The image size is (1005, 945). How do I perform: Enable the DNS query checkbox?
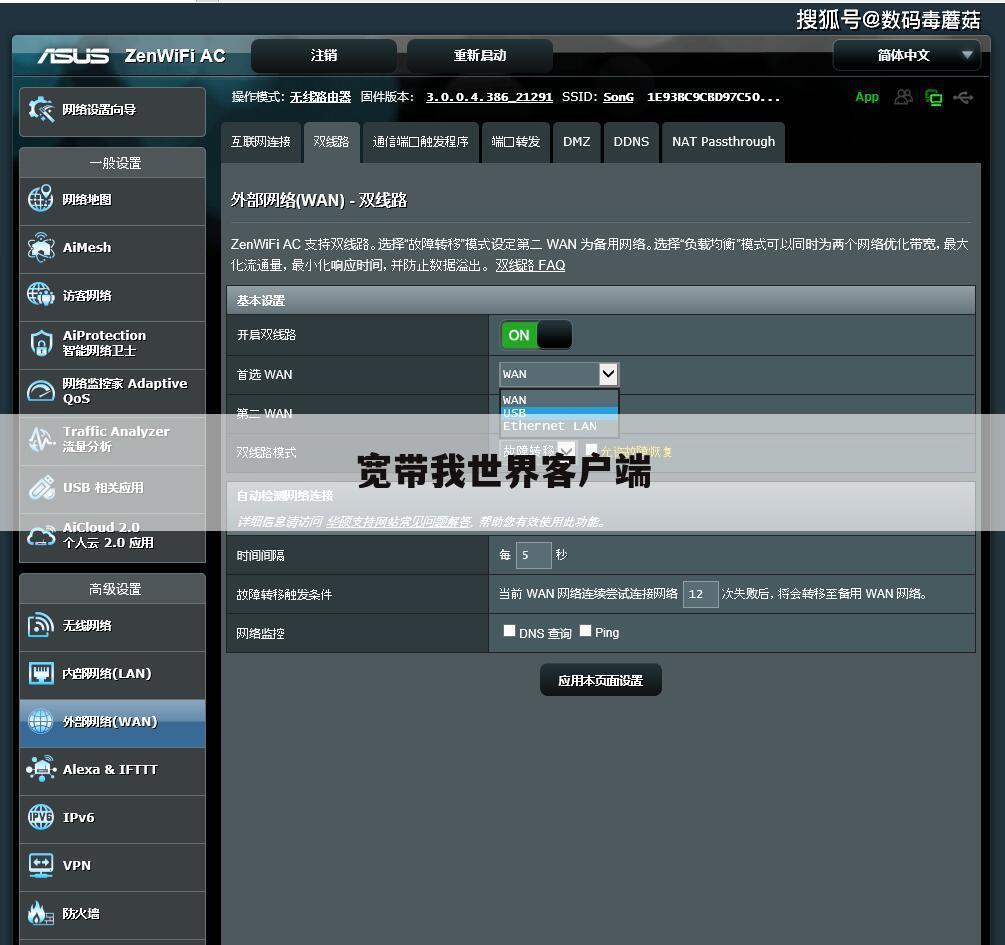pyautogui.click(x=510, y=631)
